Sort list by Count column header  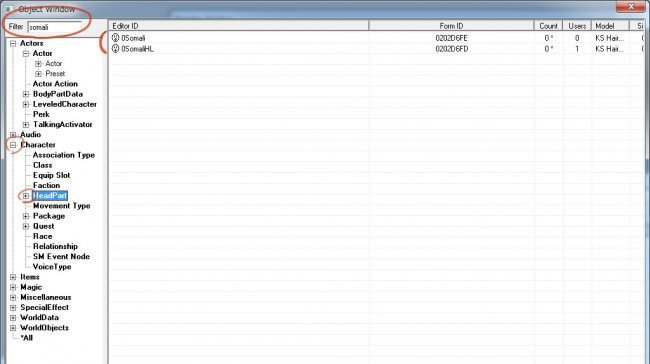click(548, 26)
